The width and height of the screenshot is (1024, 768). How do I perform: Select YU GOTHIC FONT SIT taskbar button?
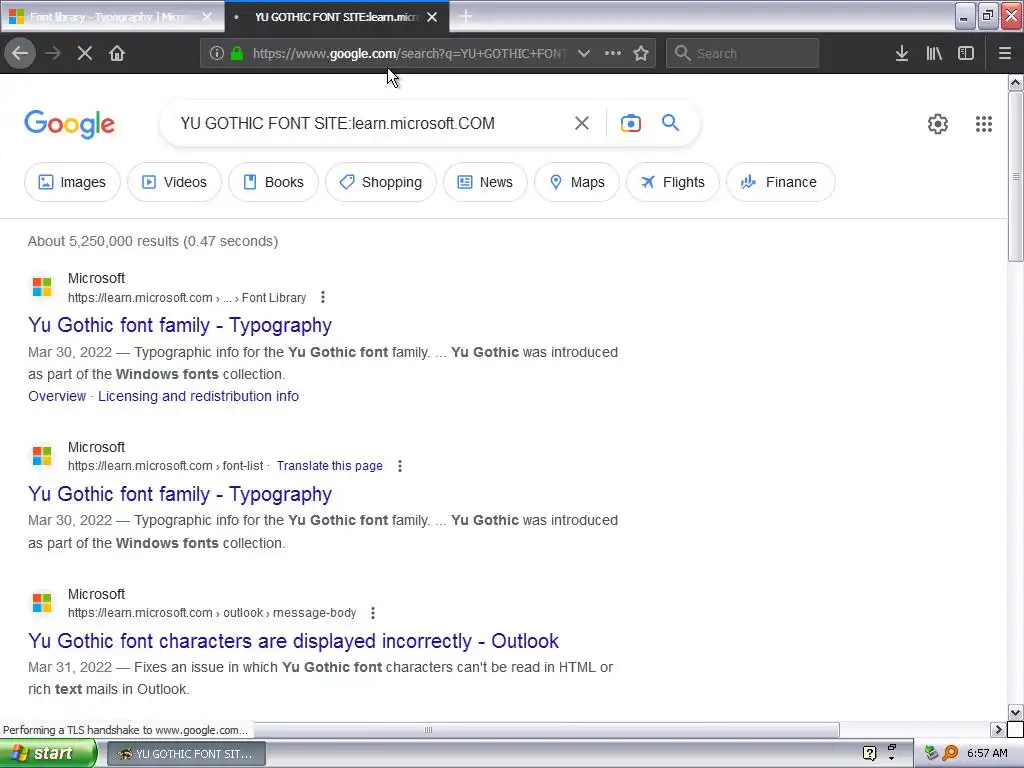[186, 754]
